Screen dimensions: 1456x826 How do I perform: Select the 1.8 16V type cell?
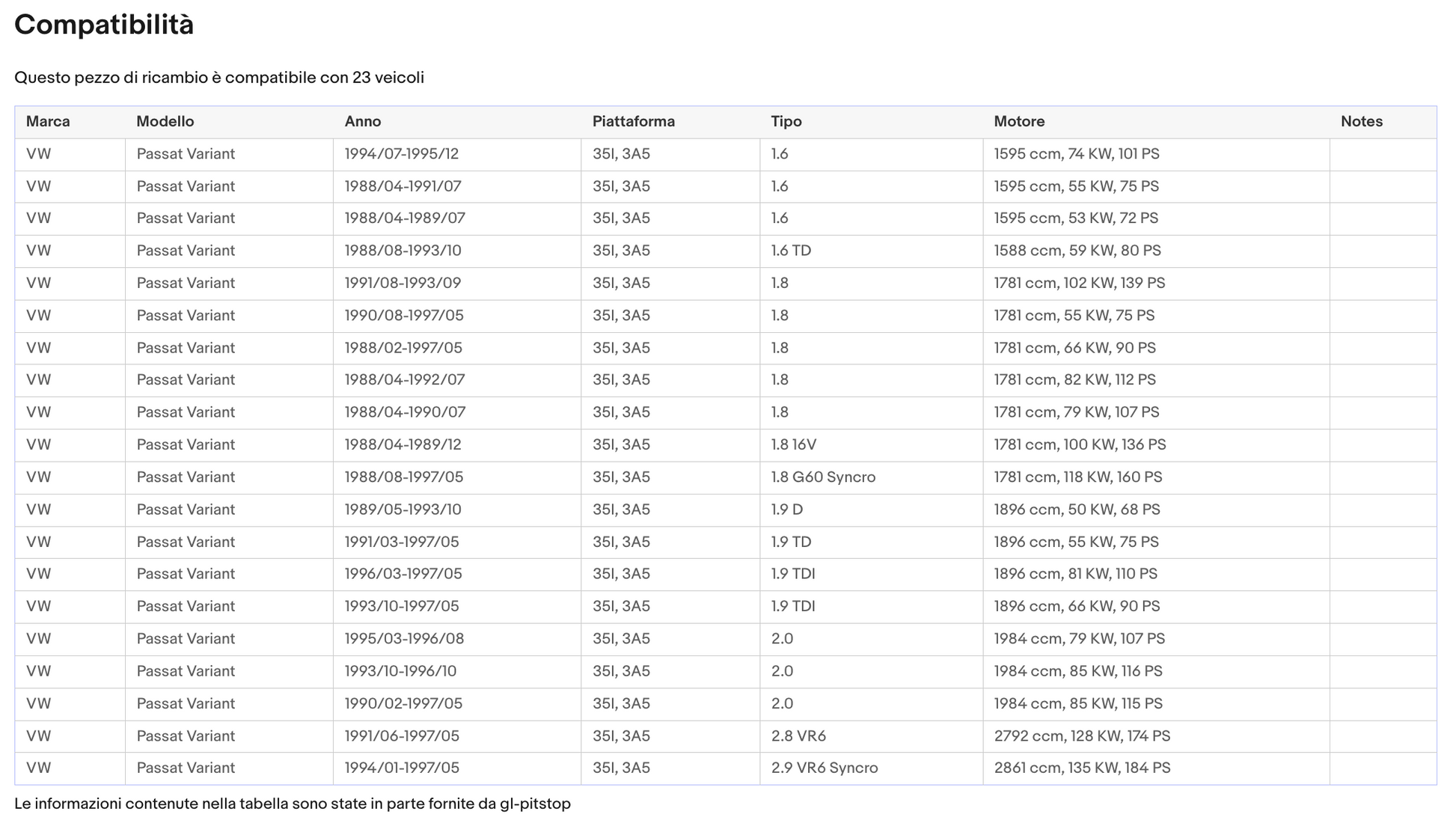[x=793, y=445]
